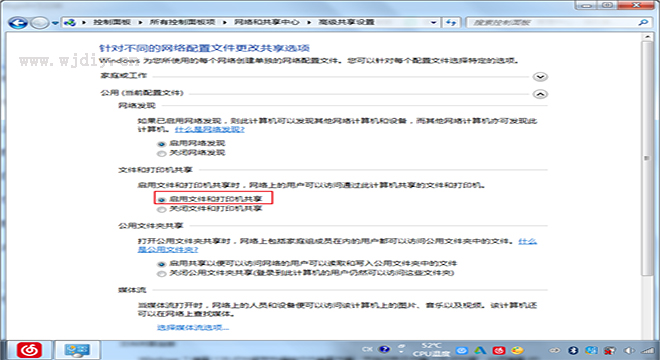Viewport: 660px width, 360px height.
Task: Click the network tray icon with red X
Action: point(609,350)
